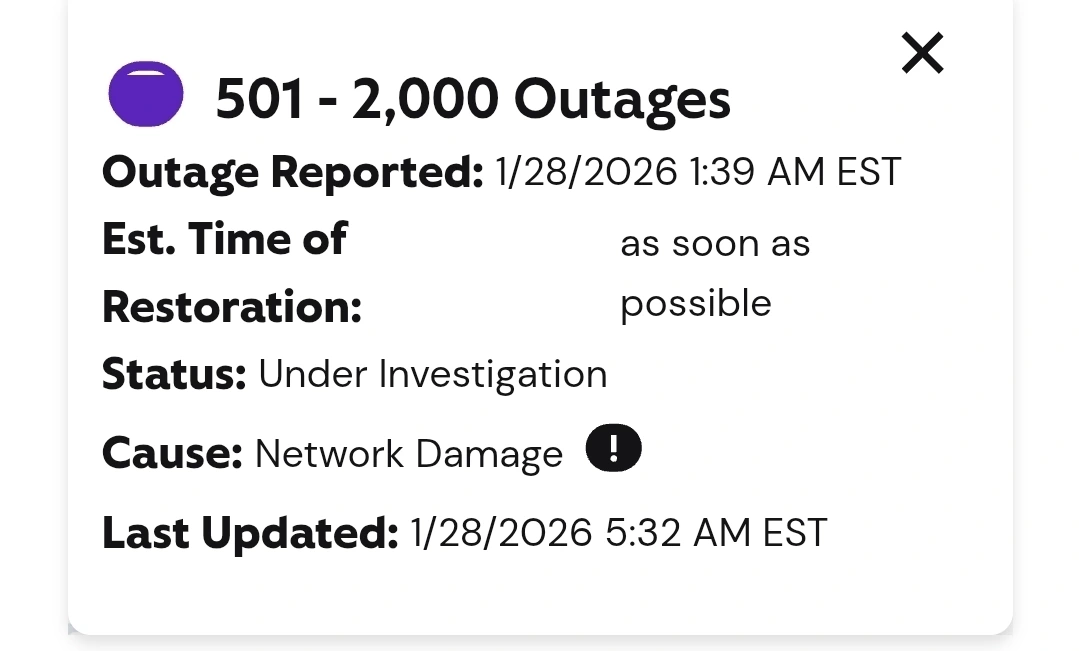Click the word Outages in the heading

point(622,99)
